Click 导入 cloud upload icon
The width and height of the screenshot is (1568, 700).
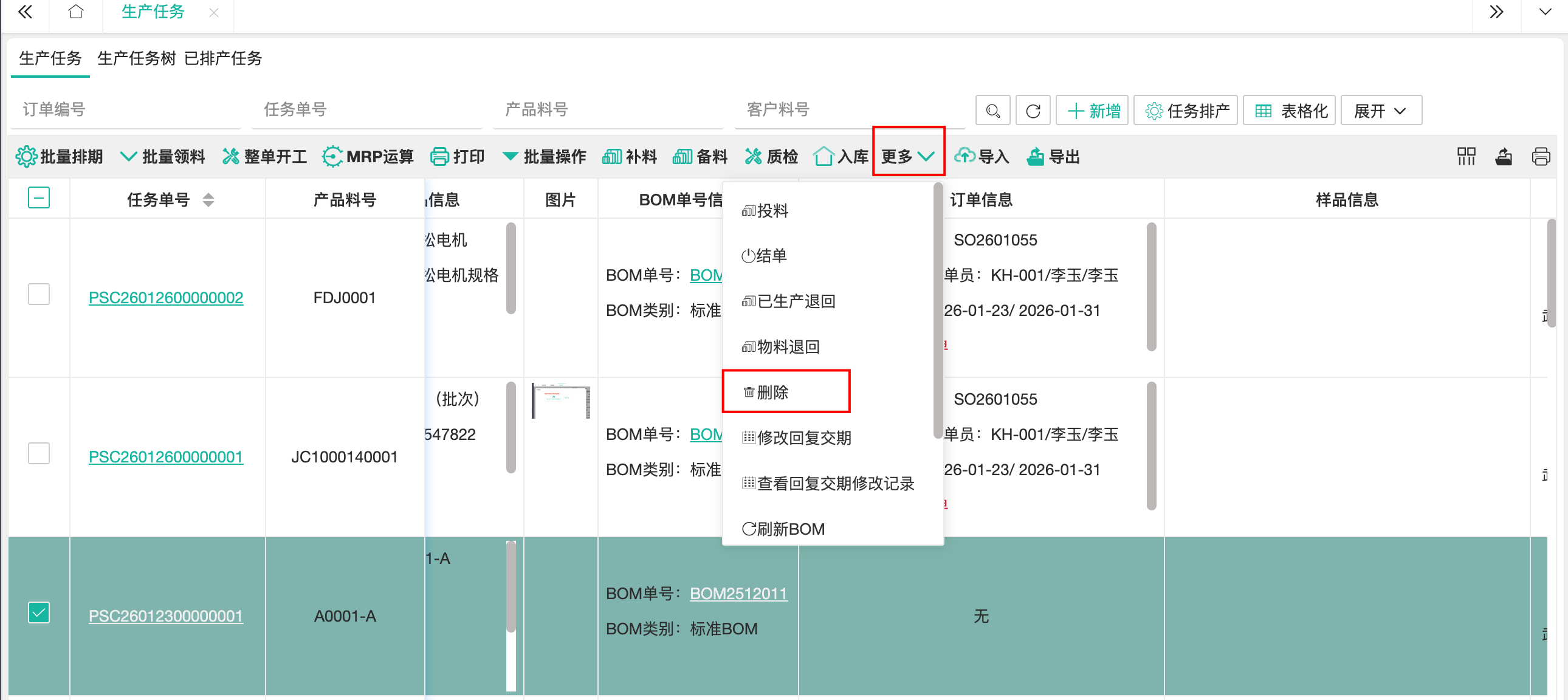pos(981,156)
